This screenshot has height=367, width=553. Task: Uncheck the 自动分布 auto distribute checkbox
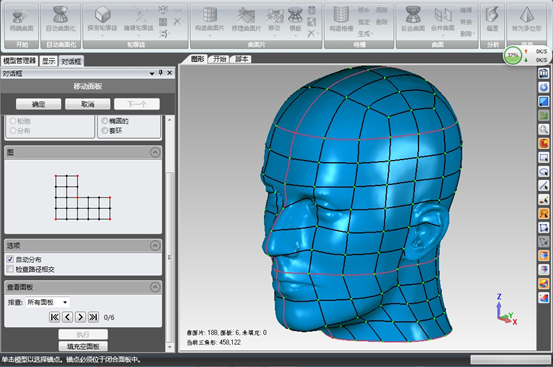[x=10, y=259]
